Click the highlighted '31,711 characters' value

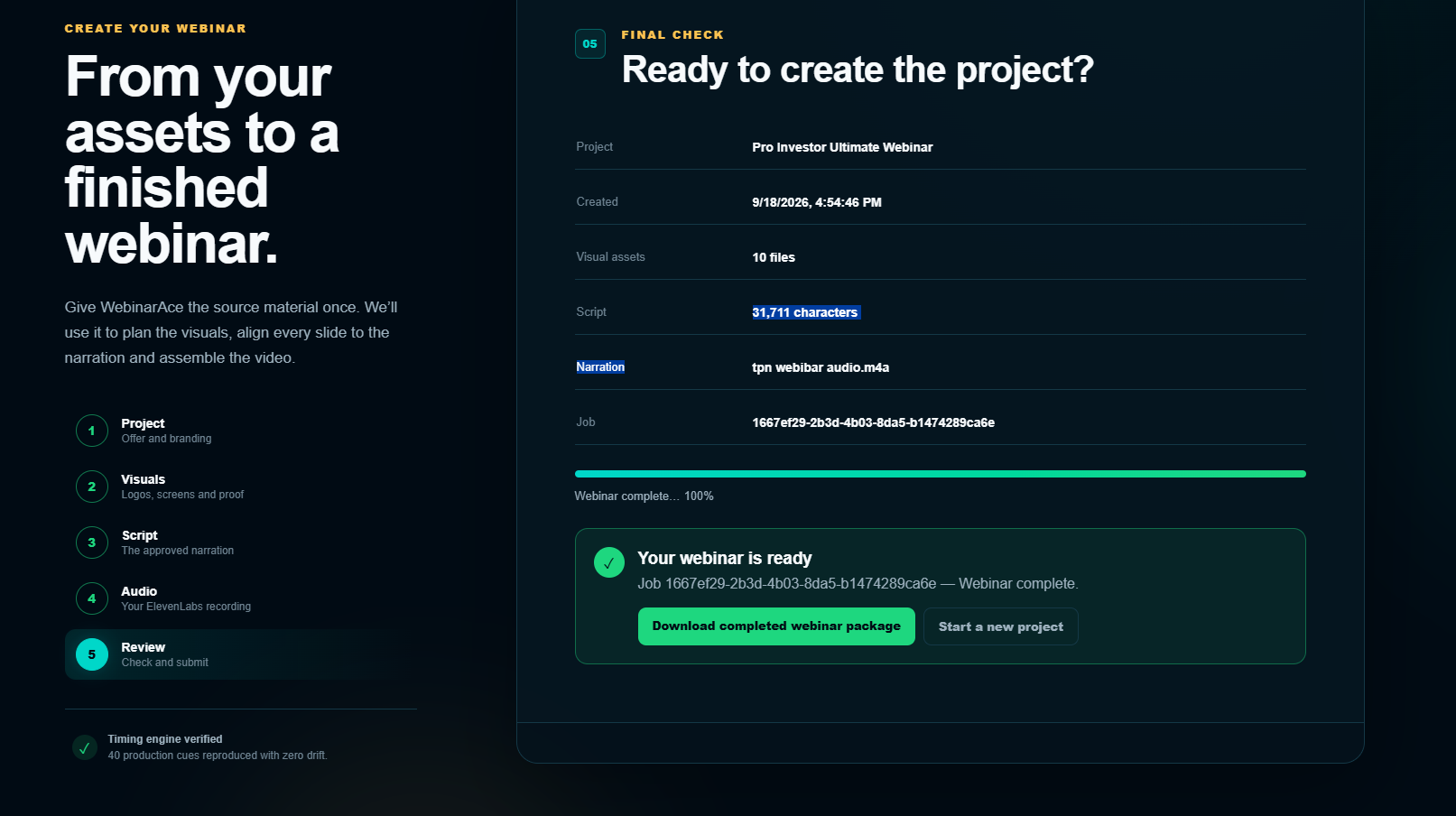pyautogui.click(x=805, y=312)
